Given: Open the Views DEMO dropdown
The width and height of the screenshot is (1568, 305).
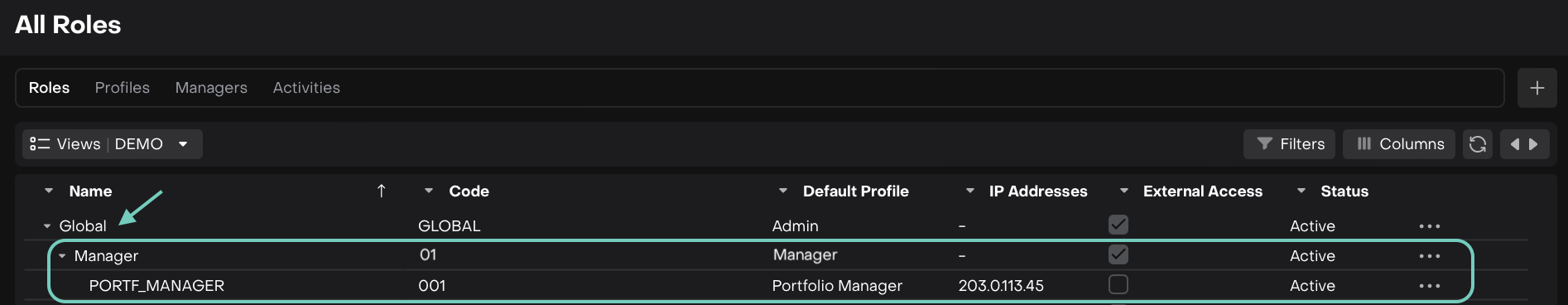Looking at the screenshot, I should pyautogui.click(x=112, y=144).
